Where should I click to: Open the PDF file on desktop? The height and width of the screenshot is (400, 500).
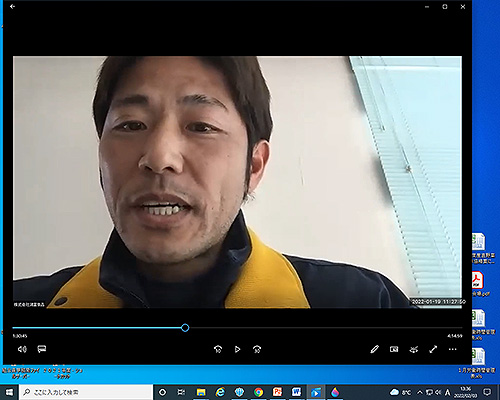pyautogui.click(x=478, y=284)
